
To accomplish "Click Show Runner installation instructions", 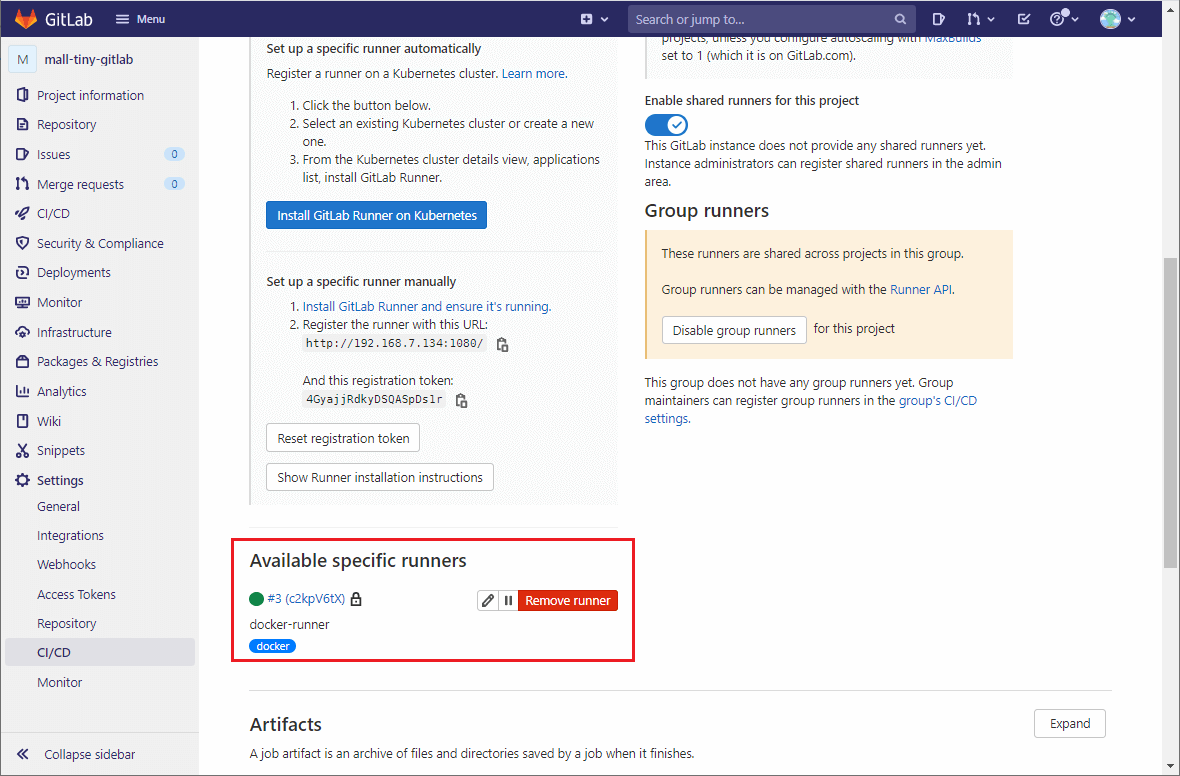I will tap(380, 477).
